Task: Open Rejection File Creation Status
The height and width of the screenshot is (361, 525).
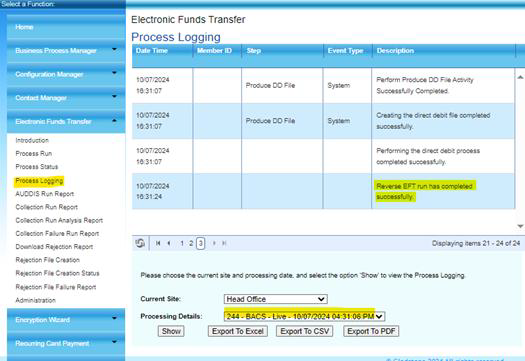Action: 57,273
